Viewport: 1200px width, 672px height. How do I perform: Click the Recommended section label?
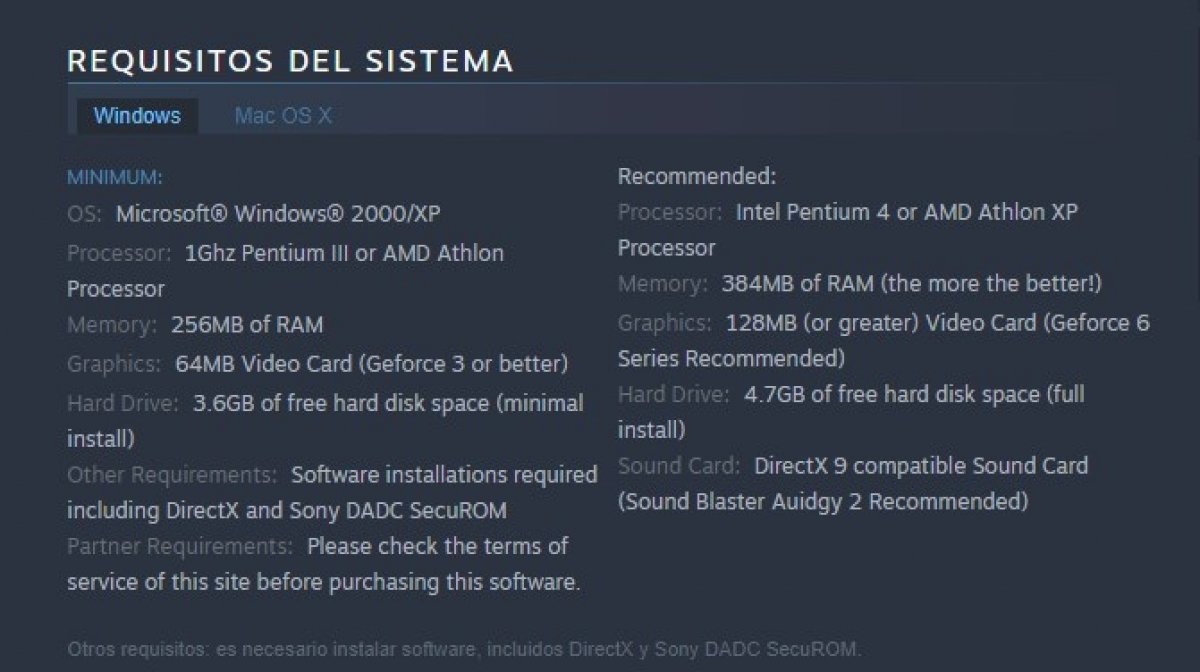point(697,177)
